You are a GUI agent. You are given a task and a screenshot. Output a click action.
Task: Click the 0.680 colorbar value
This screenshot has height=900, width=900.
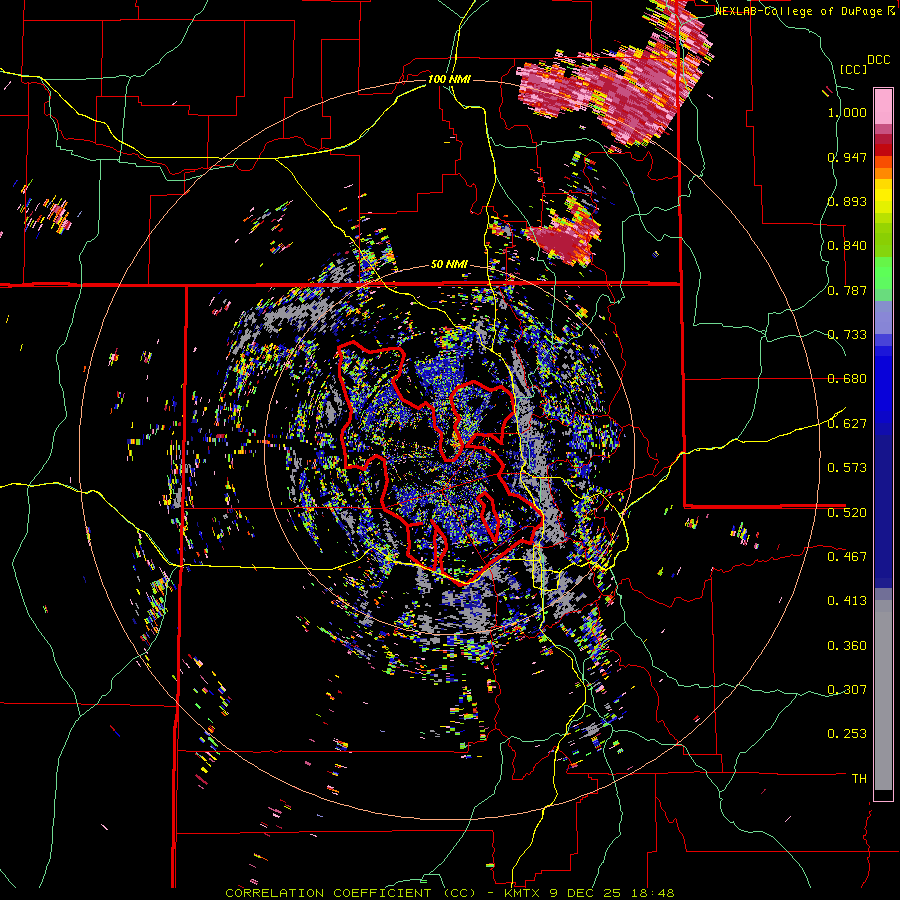point(847,379)
